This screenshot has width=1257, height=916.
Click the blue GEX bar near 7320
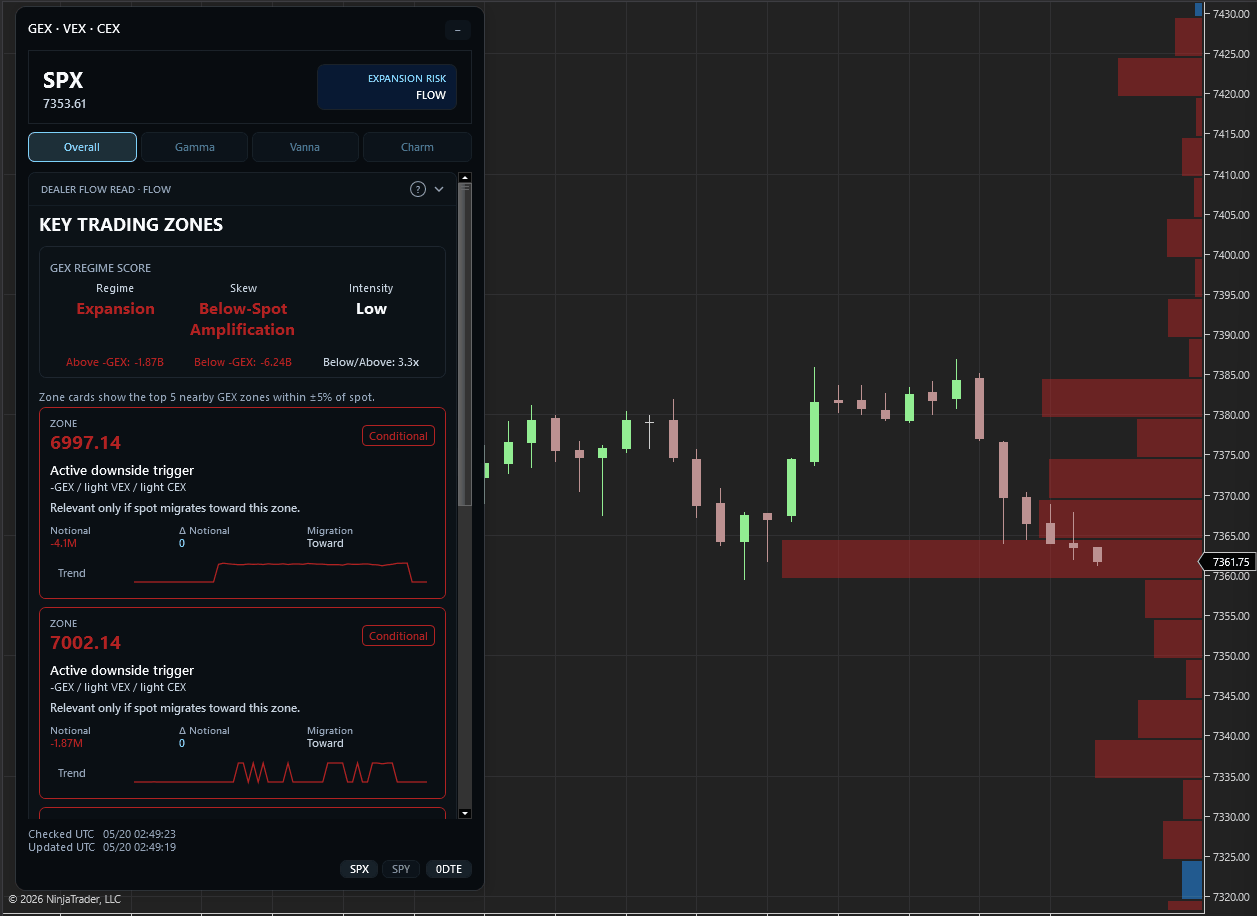1191,880
